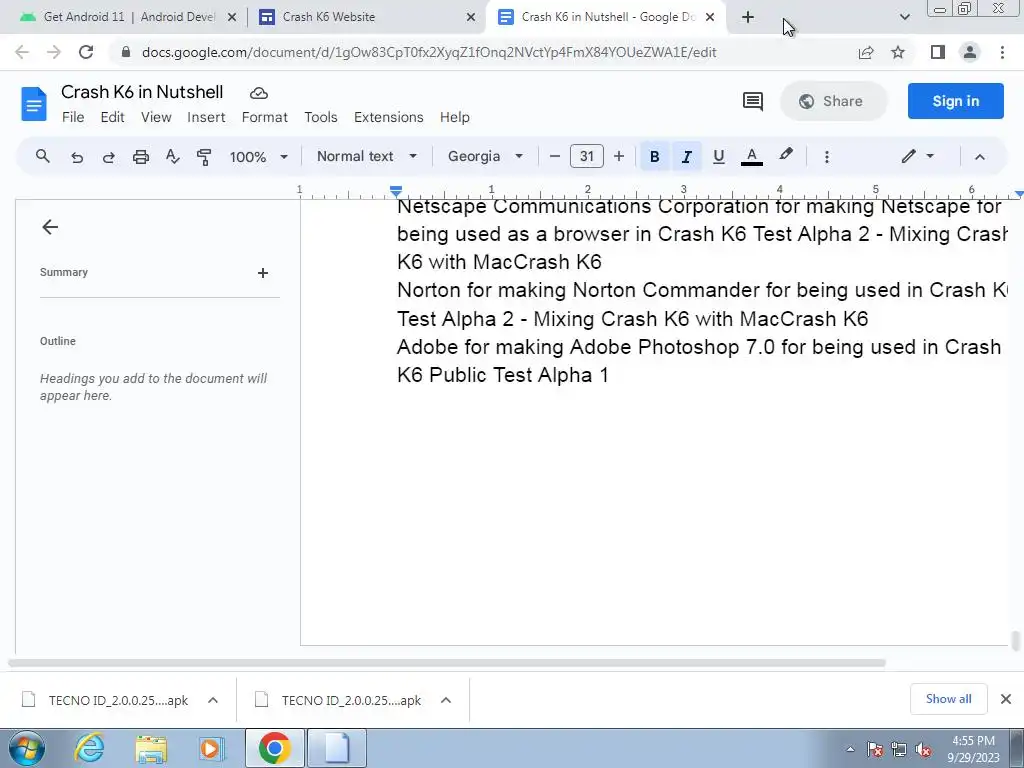Viewport: 1024px width, 768px height.
Task: Undo the last edit
Action: [x=76, y=157]
